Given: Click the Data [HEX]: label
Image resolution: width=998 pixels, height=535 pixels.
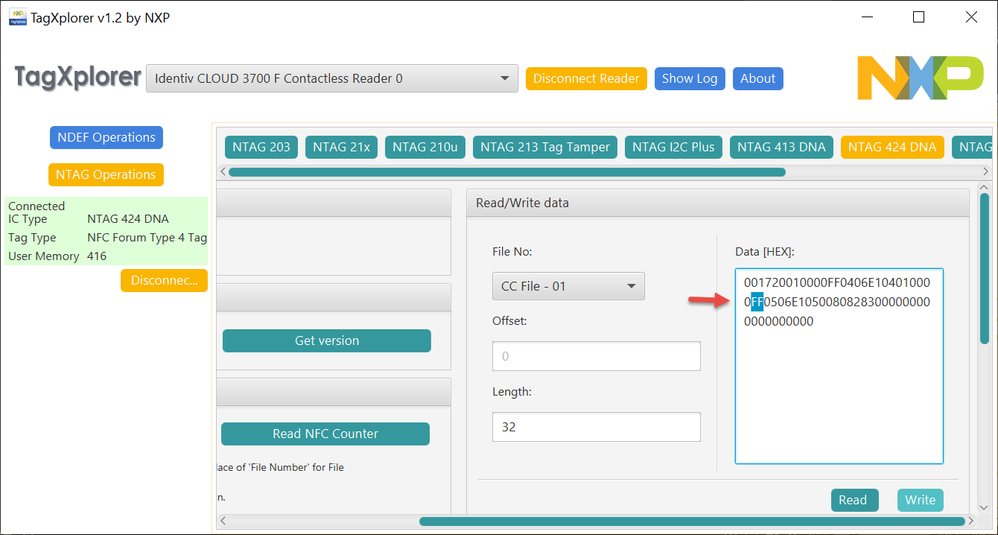Looking at the screenshot, I should click(x=764, y=252).
